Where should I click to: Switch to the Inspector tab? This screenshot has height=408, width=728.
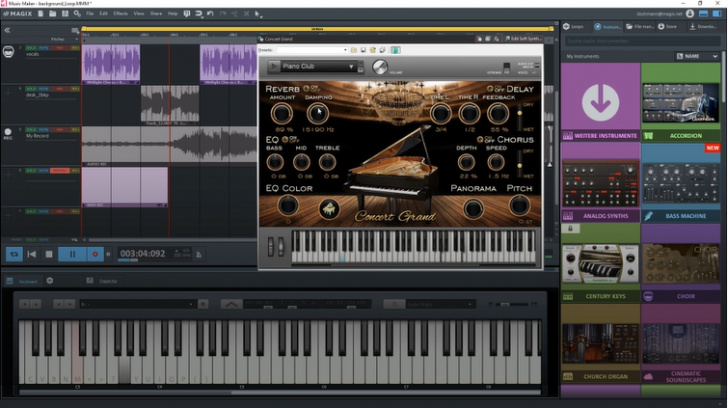(103, 281)
